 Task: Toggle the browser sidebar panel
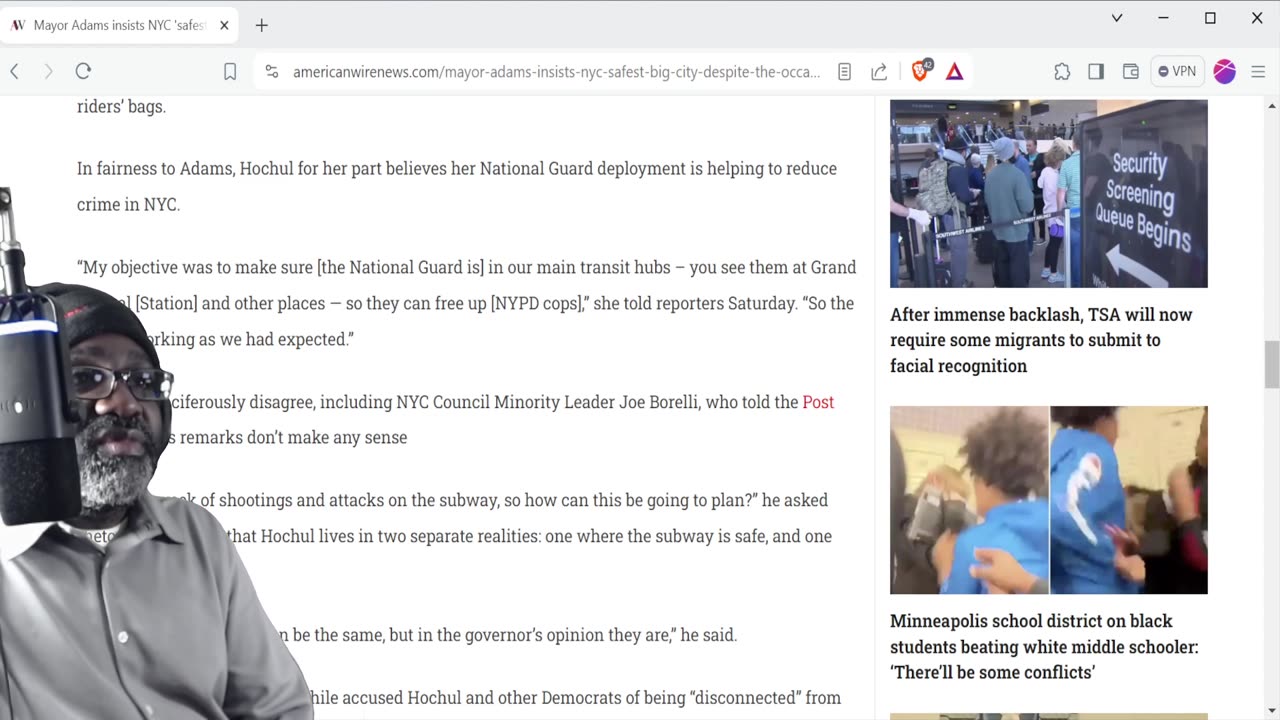1096,71
